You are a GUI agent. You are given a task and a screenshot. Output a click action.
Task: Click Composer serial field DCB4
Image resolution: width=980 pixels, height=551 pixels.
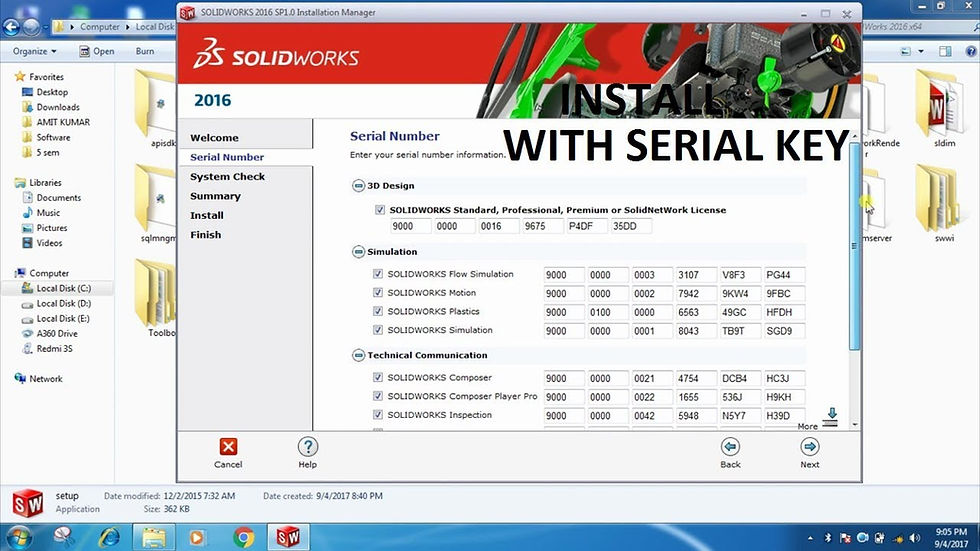coord(741,379)
